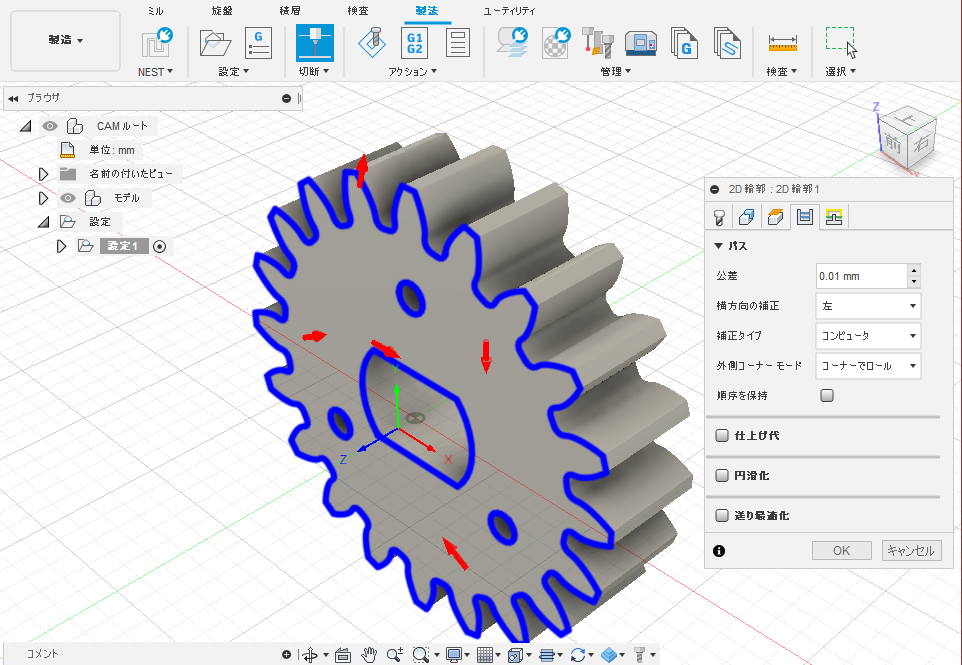
Task: Open the linking tab icon in dialog
Action: [x=833, y=217]
